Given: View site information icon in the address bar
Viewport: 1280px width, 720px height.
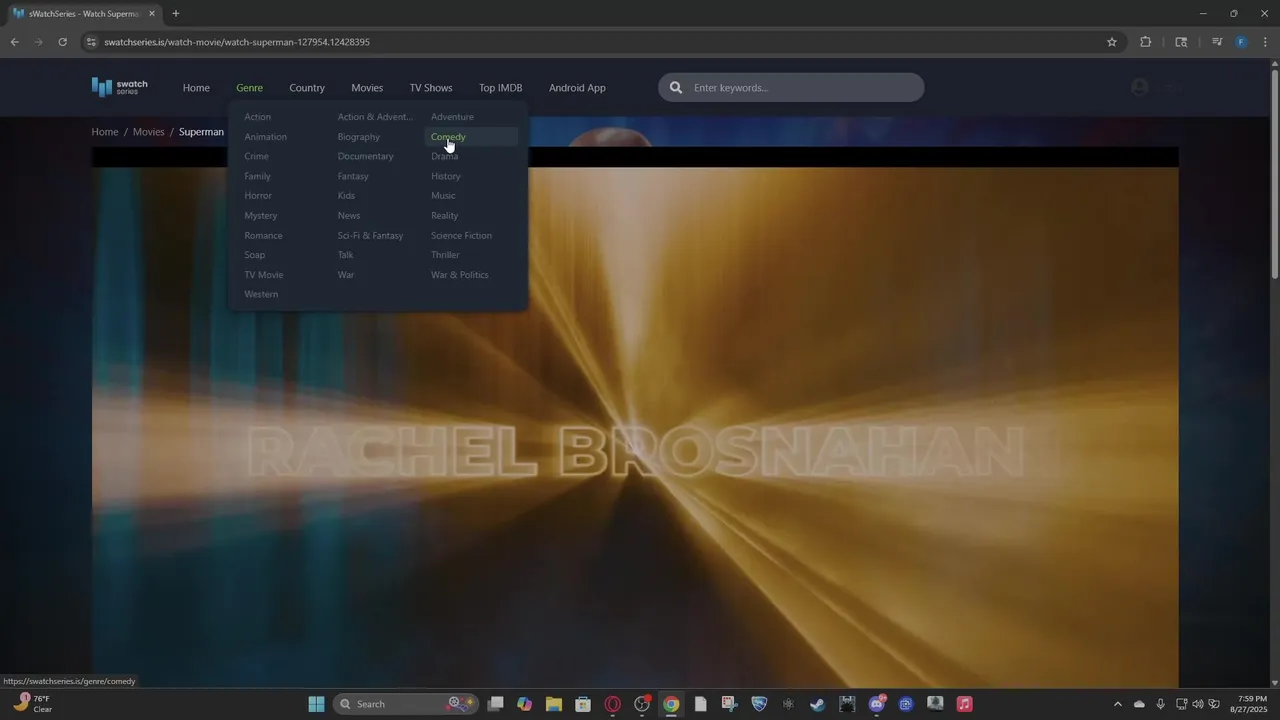Looking at the screenshot, I should [91, 42].
